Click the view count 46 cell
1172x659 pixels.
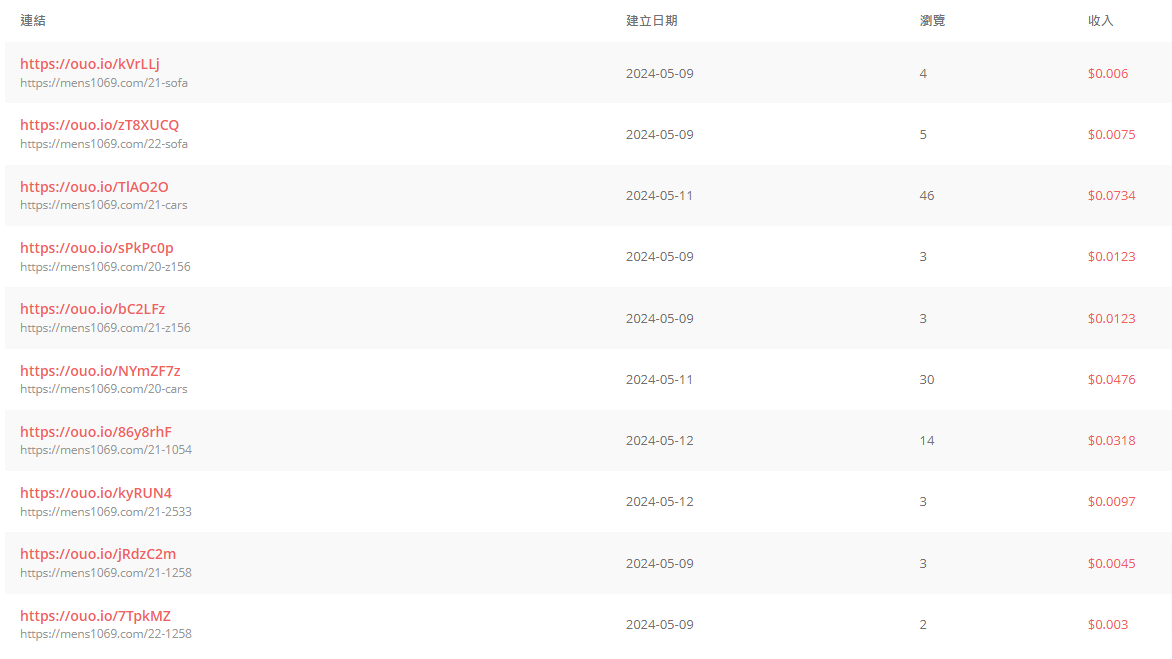coord(927,196)
